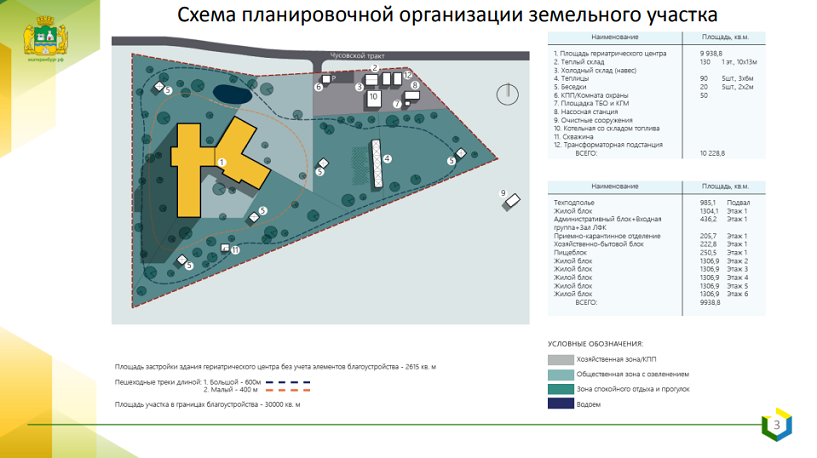
Task: Select map marker 12 transformer substation
Action: [407, 75]
